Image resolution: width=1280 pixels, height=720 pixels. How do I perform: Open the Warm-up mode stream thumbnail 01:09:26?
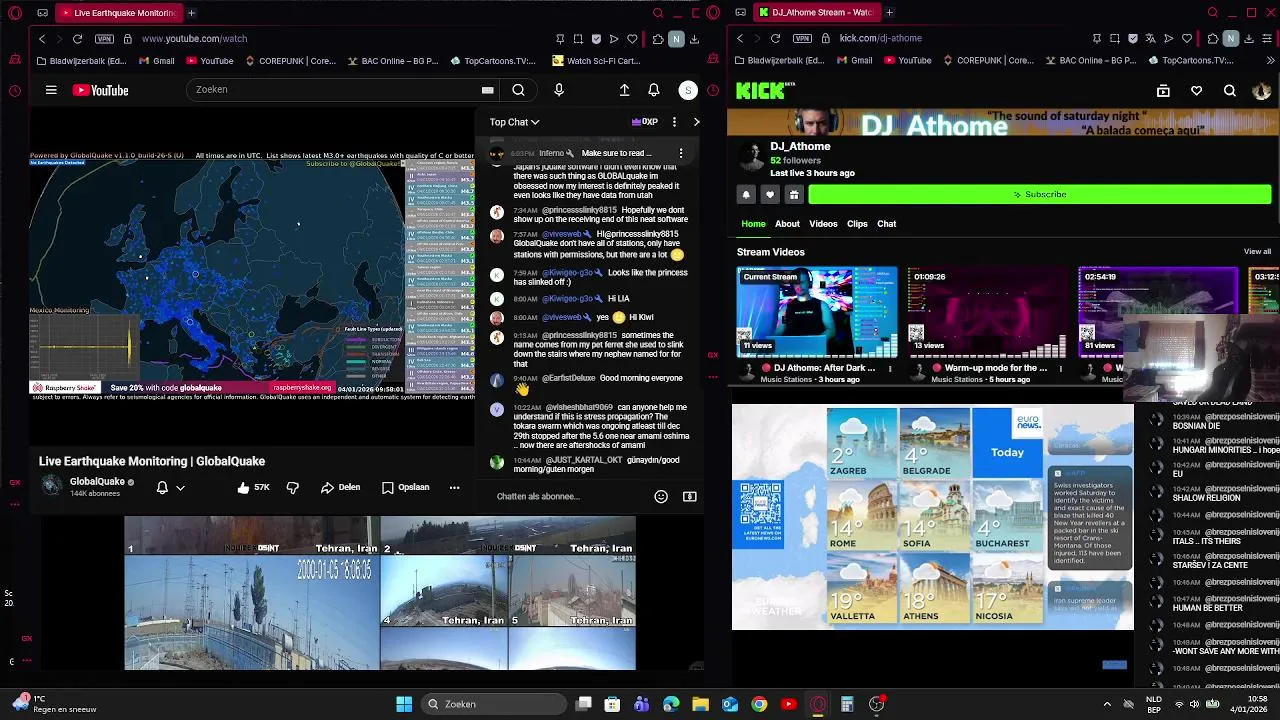coord(988,312)
